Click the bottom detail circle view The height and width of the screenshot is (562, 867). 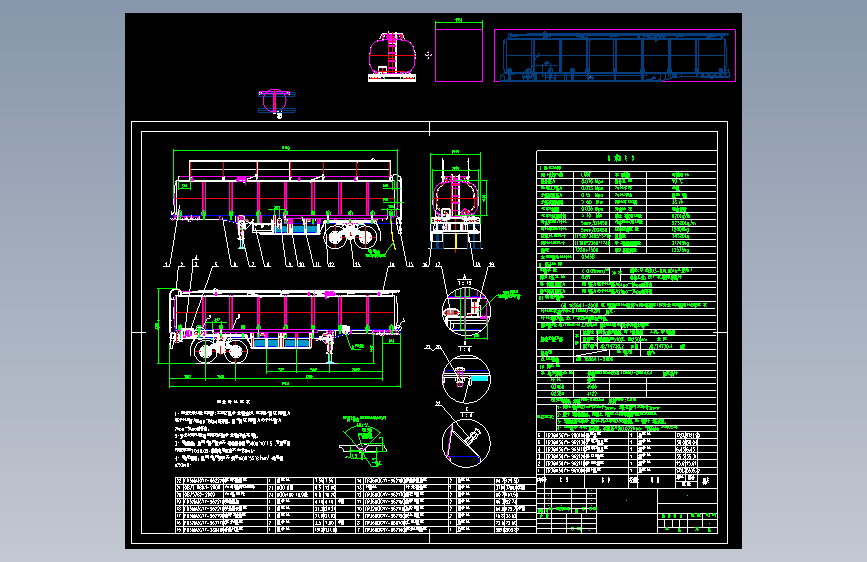(x=466, y=443)
